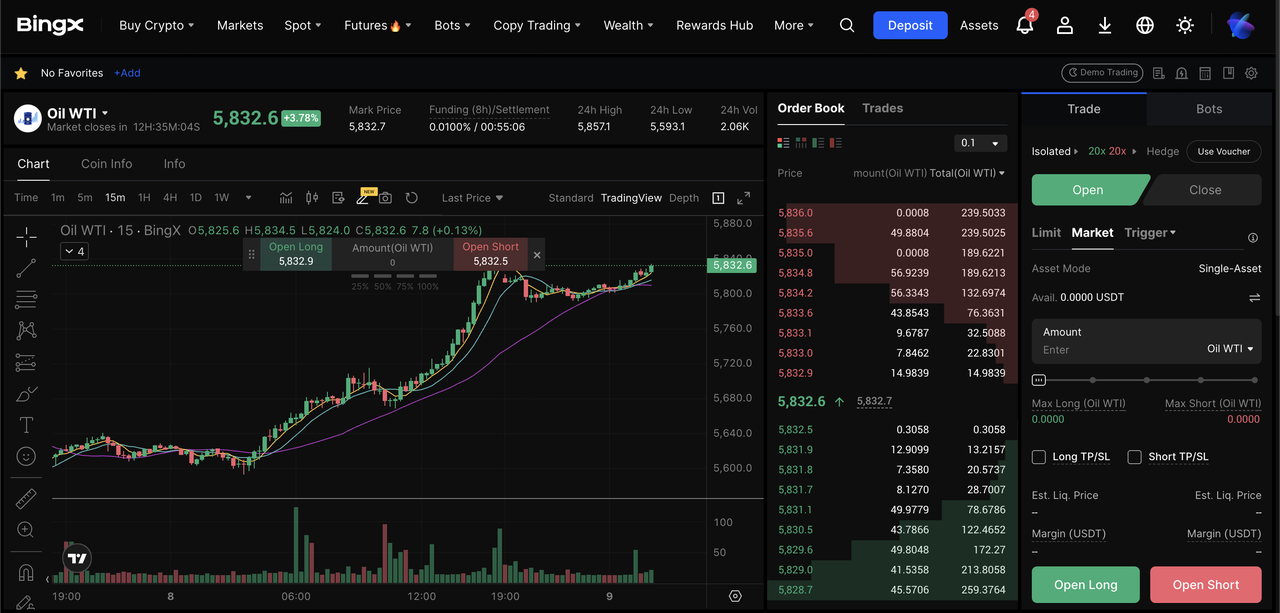
Task: Click the amount percentage slider handle
Action: 1039,380
